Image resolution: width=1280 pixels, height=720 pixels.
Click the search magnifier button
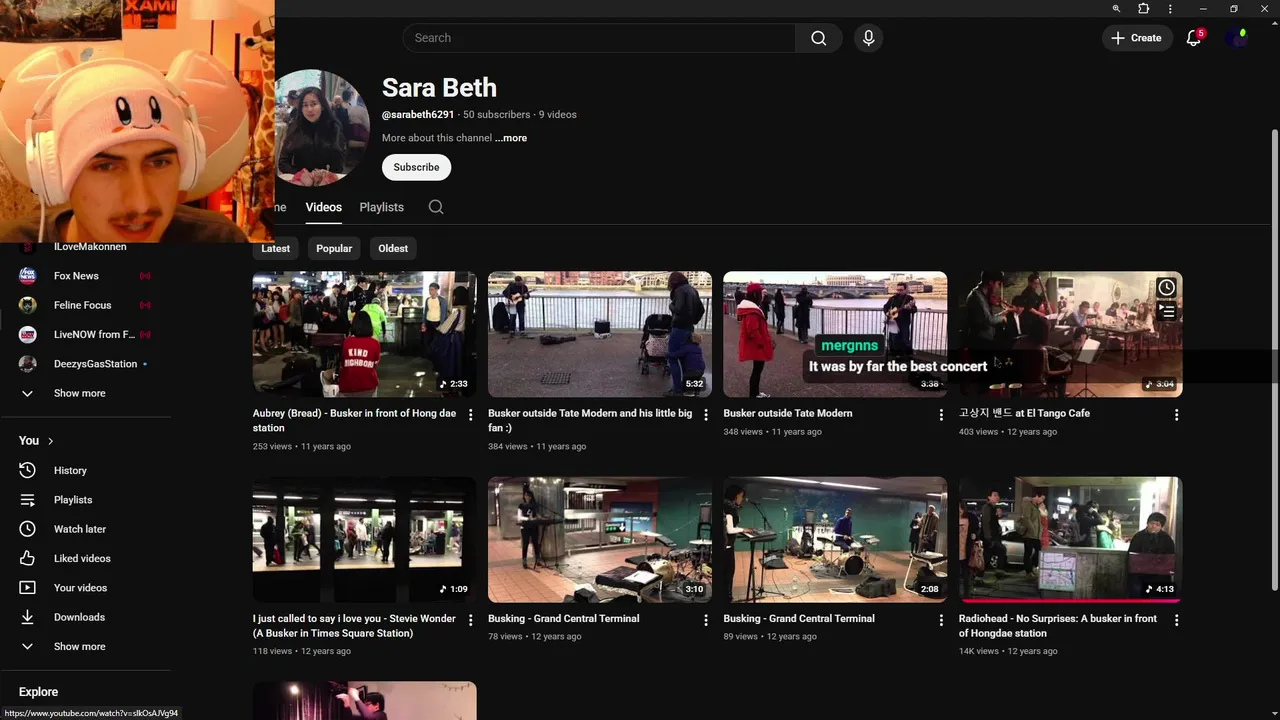click(818, 38)
